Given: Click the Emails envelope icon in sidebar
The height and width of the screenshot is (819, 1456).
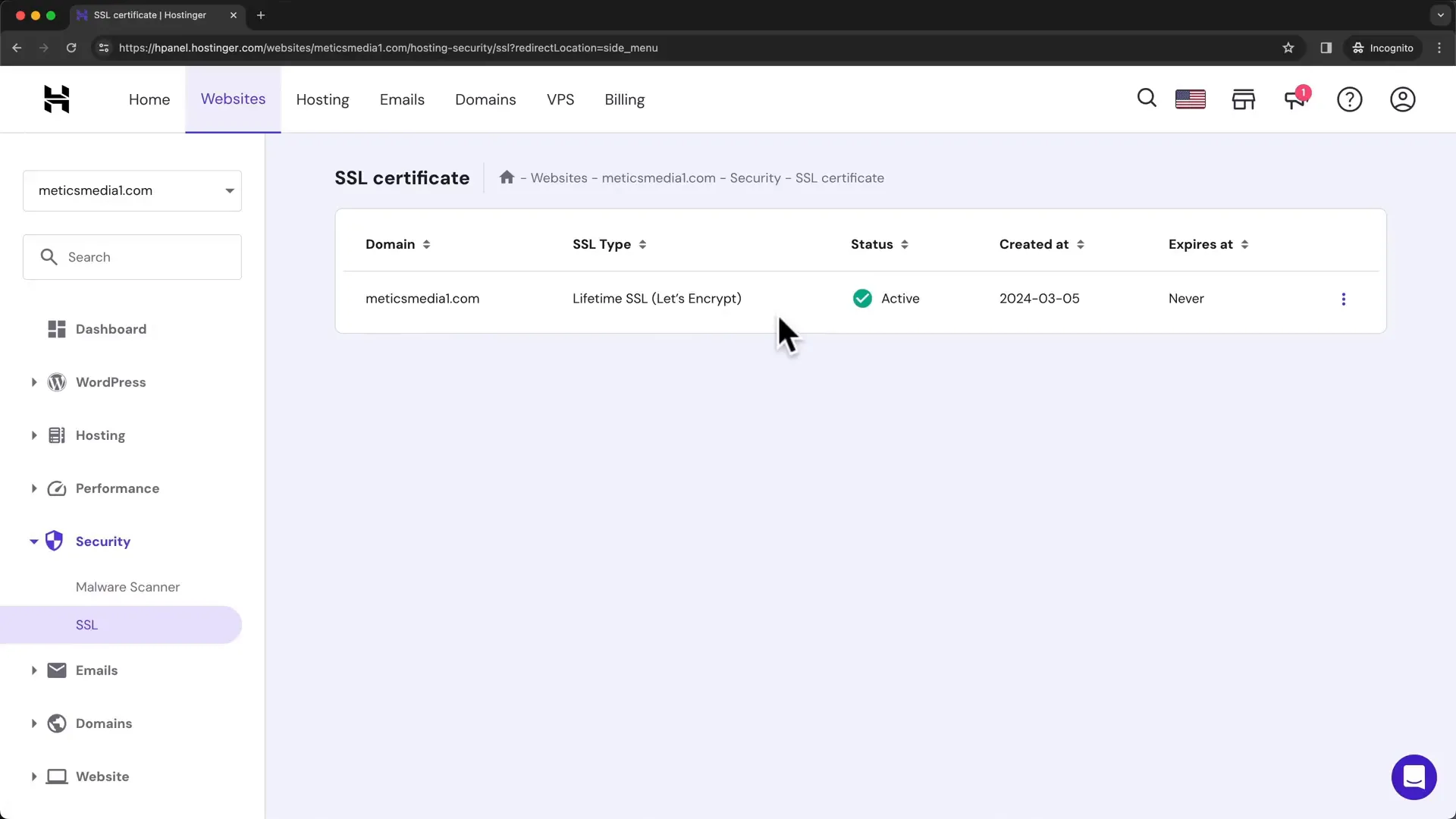Looking at the screenshot, I should (57, 670).
